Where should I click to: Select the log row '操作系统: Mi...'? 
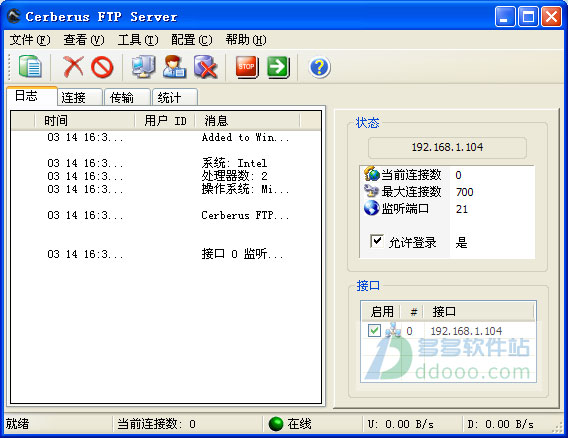point(166,189)
